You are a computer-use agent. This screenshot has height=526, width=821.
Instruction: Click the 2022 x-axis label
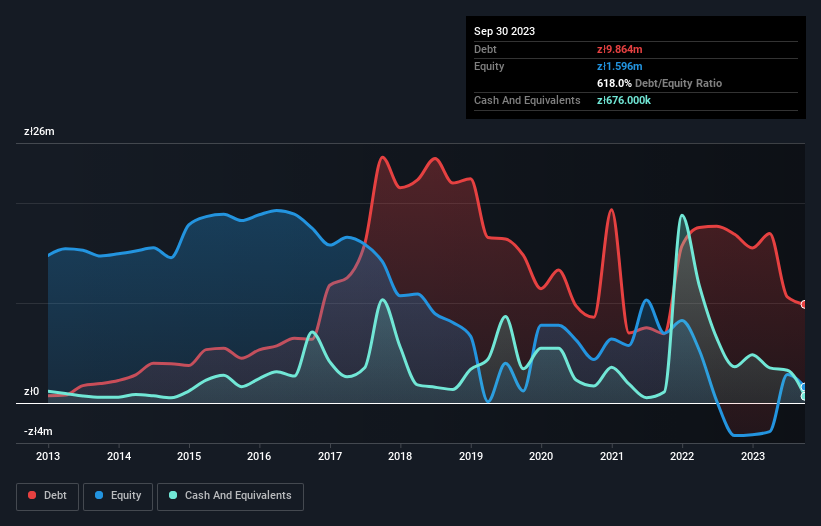click(x=682, y=456)
